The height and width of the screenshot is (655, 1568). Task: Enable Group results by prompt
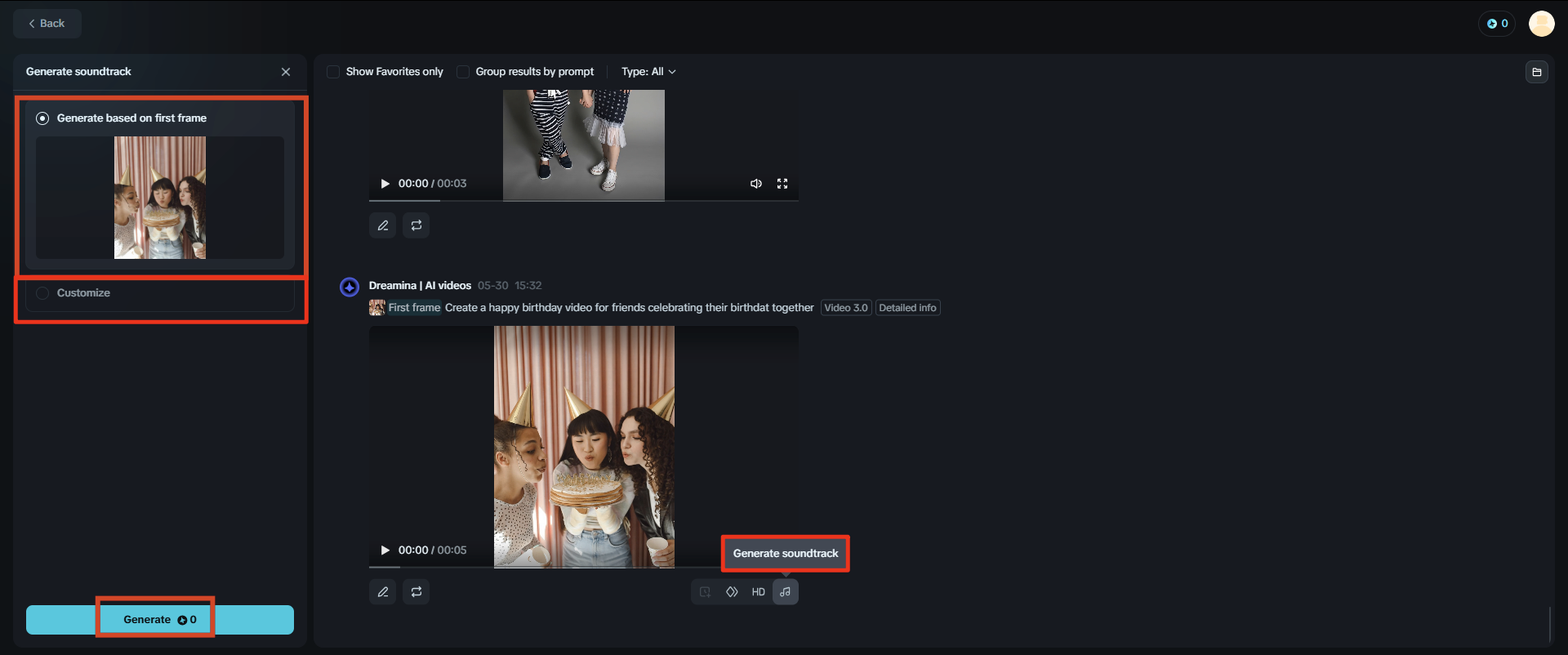(463, 72)
